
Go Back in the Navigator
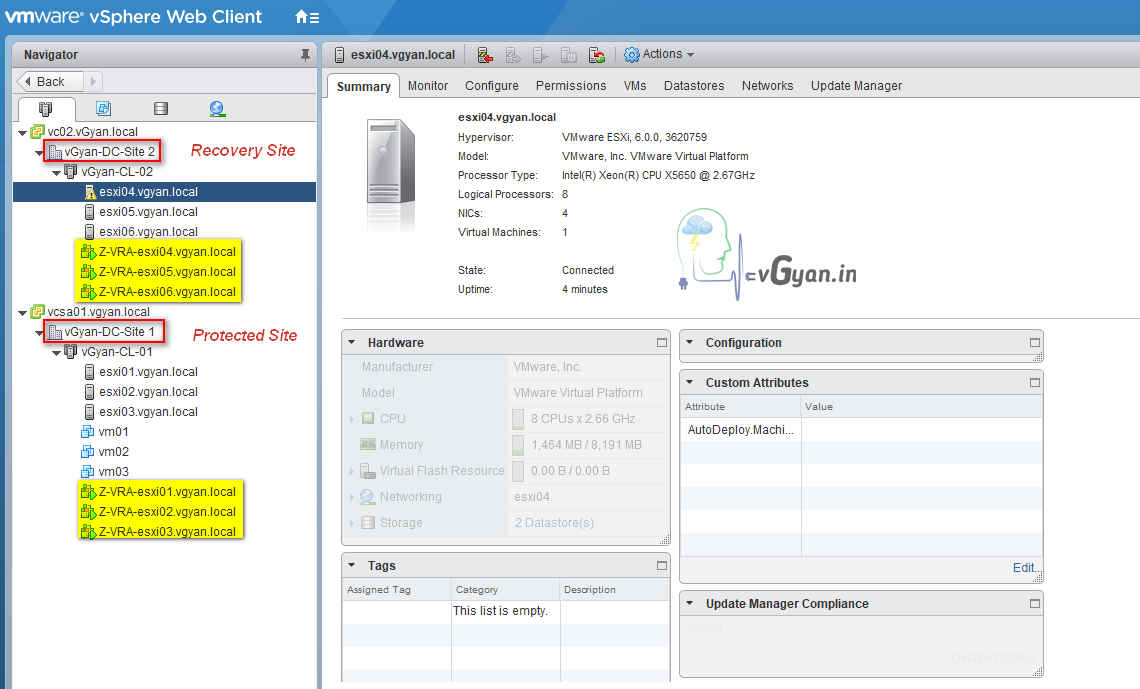pyautogui.click(x=49, y=81)
